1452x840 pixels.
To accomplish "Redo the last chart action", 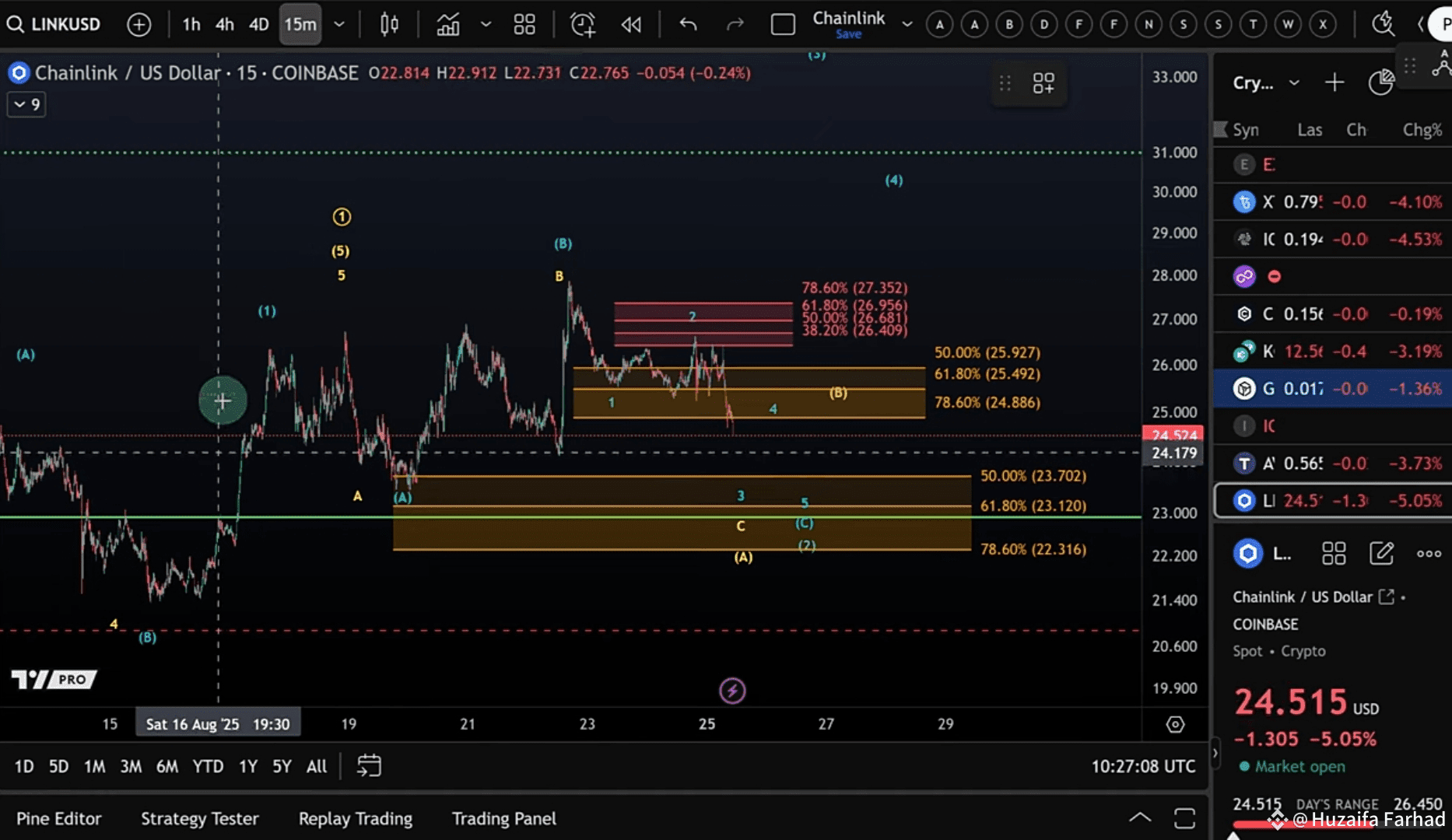I will point(735,24).
